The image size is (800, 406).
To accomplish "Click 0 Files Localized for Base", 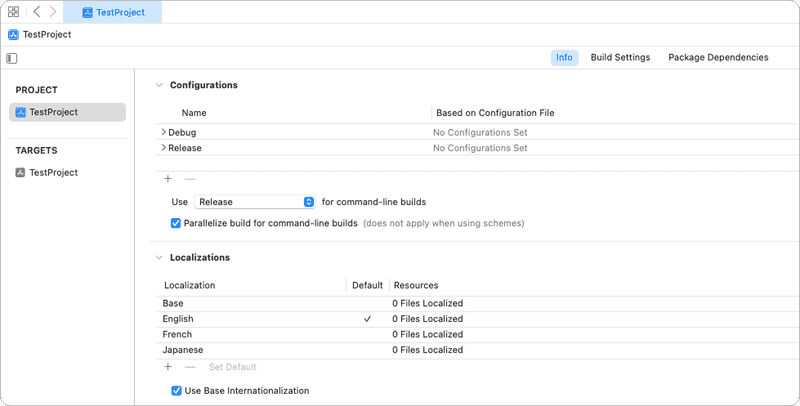I will tap(428, 303).
